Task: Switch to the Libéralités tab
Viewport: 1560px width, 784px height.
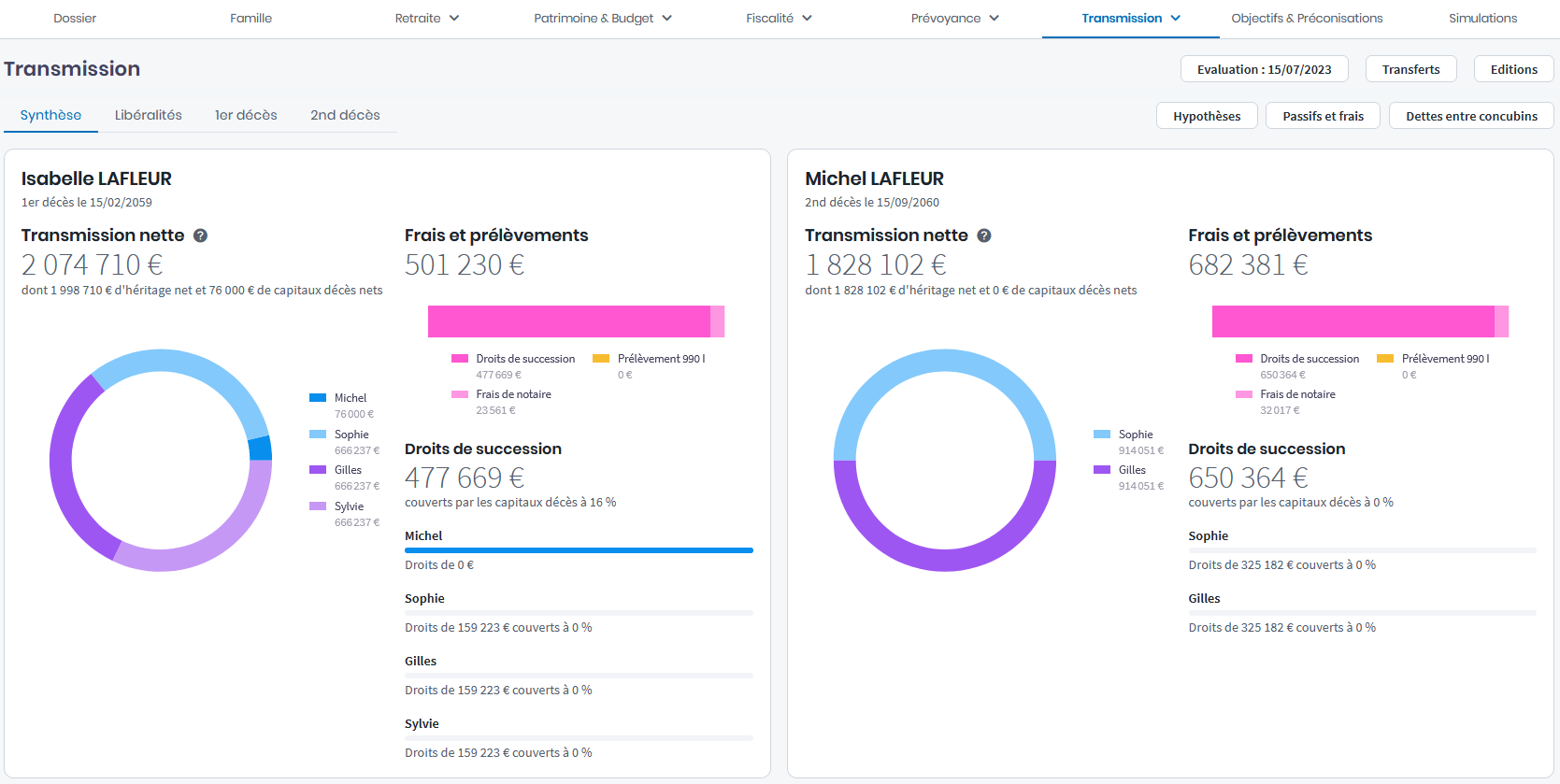Action: [148, 115]
